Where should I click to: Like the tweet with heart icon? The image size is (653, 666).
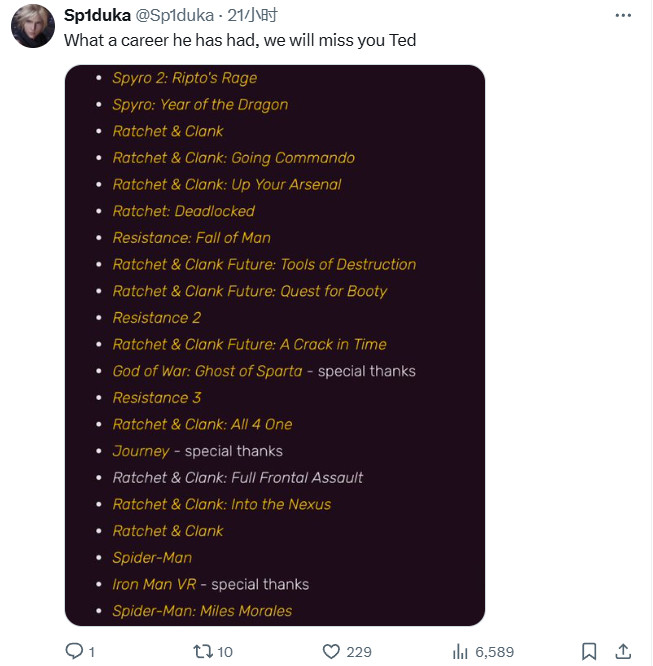tap(331, 651)
